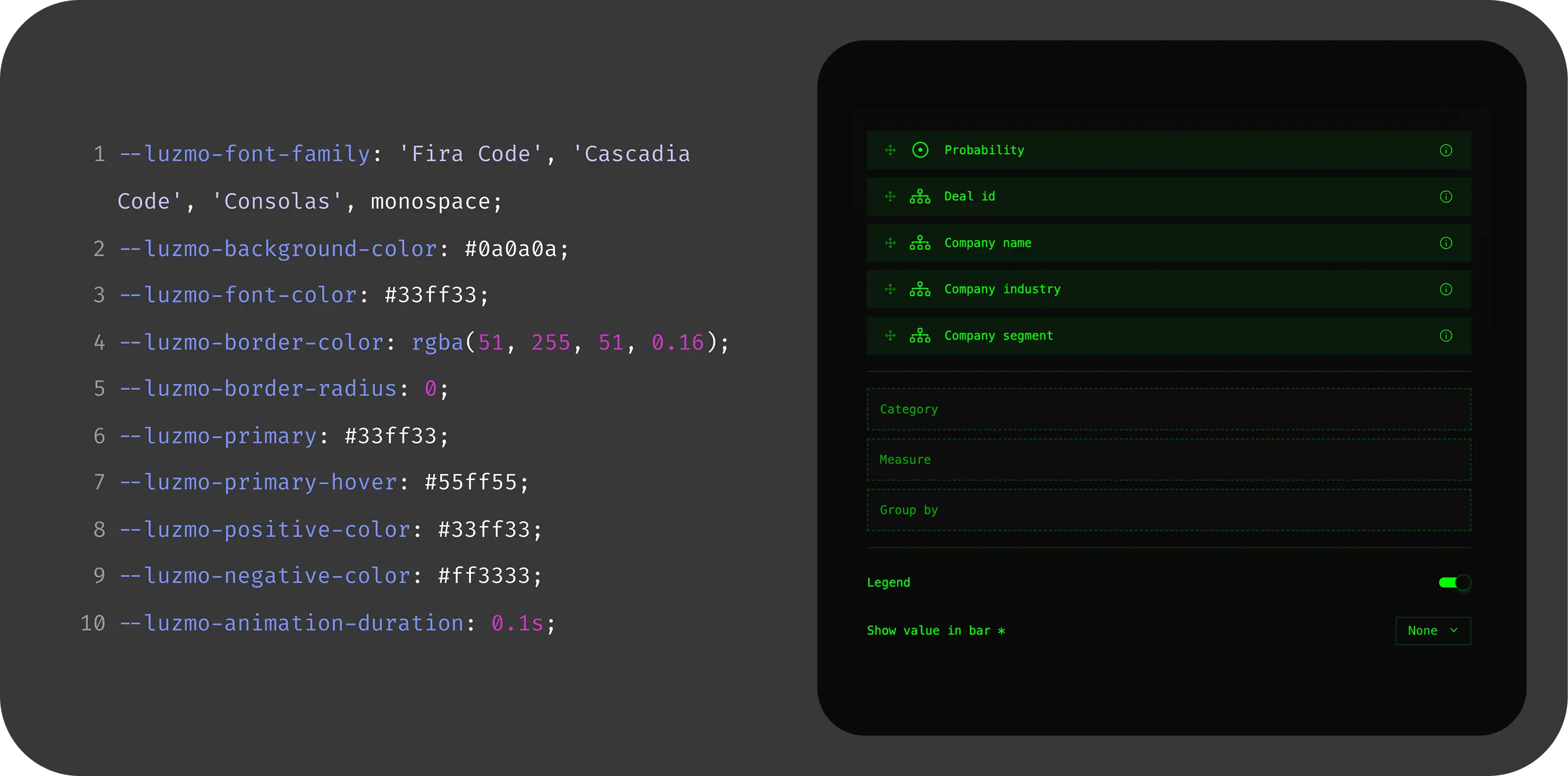Click the drag handle beside Company industry
Screen dimensions: 1568x776
tap(890, 289)
